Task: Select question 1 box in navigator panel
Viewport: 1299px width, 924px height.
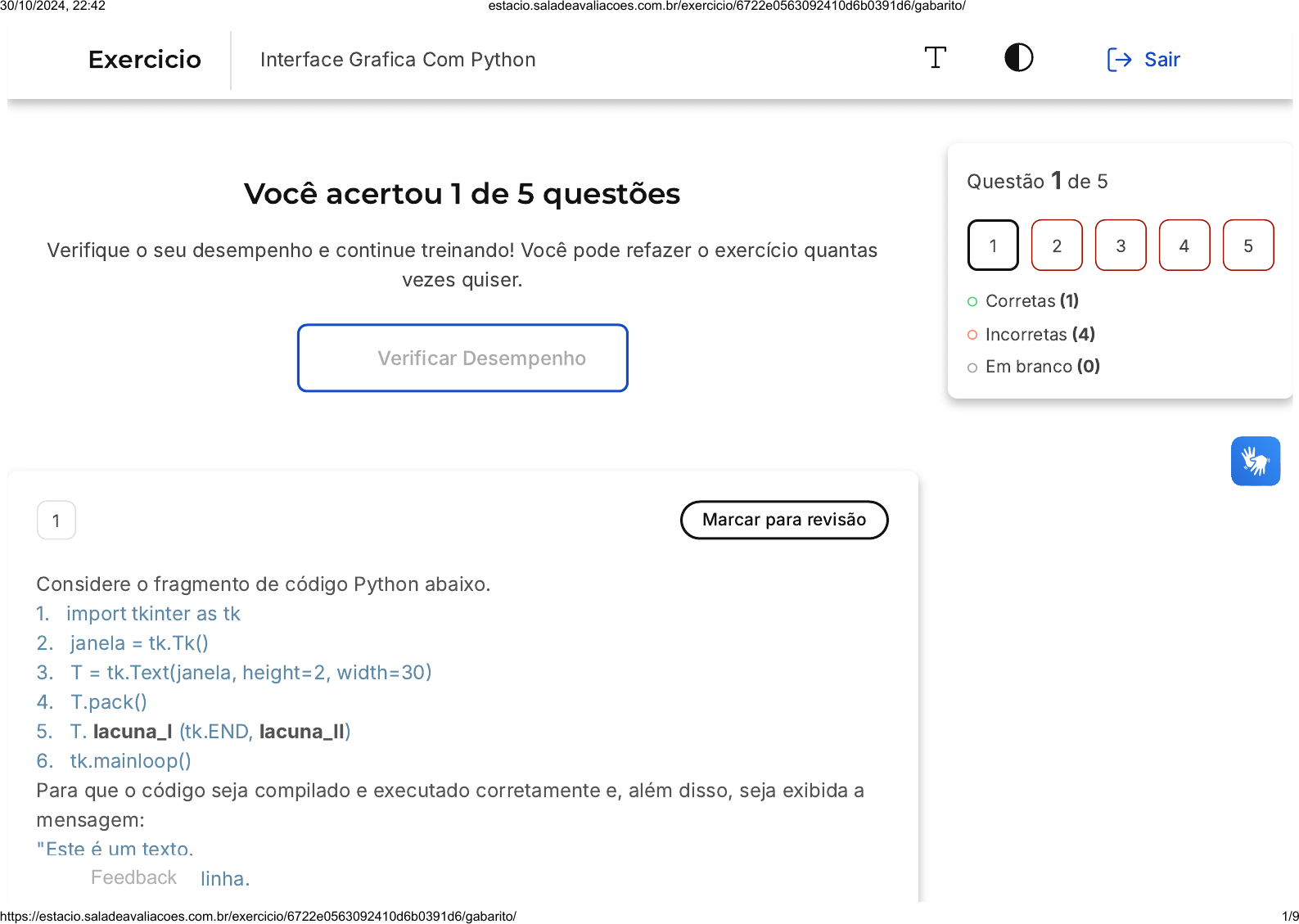Action: (993, 246)
